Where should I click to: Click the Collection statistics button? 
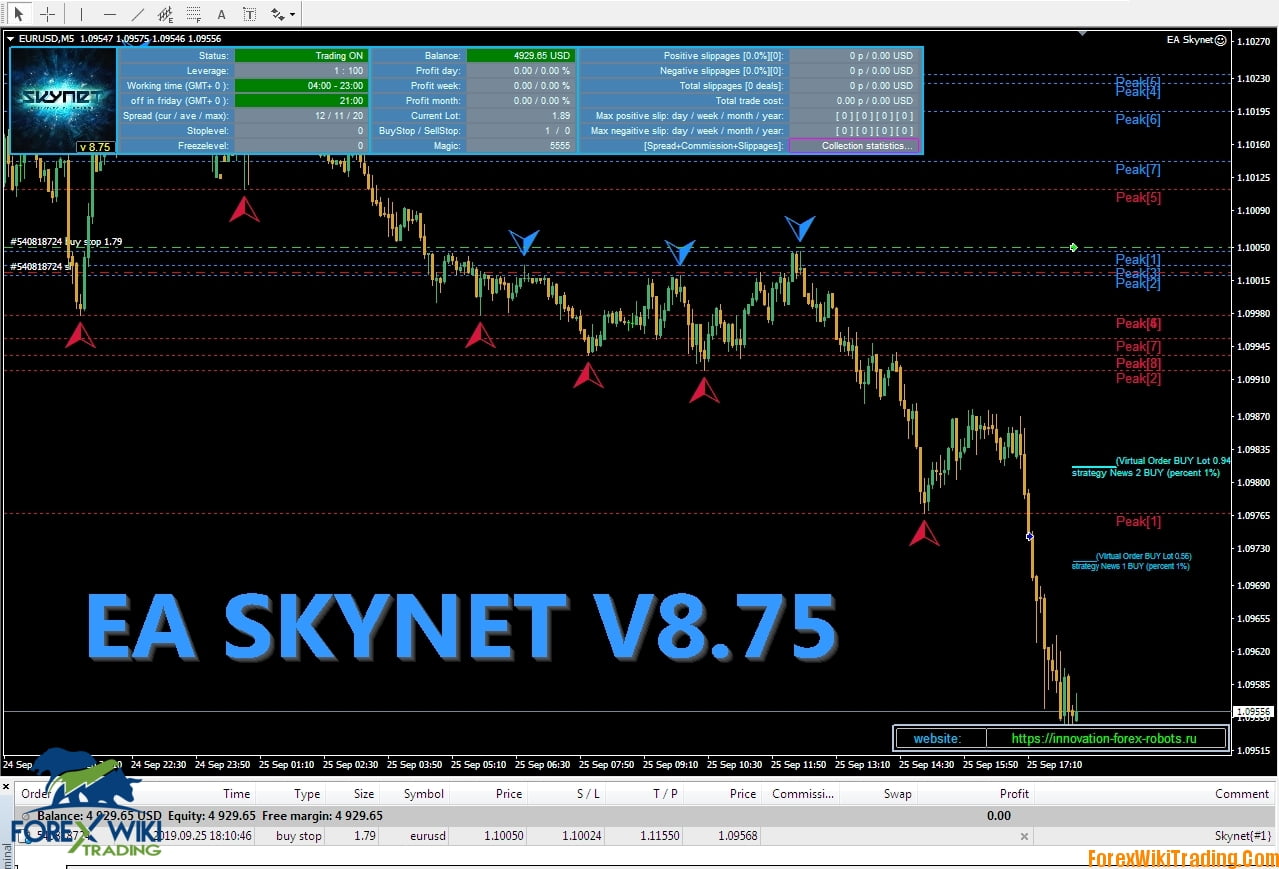(853, 146)
